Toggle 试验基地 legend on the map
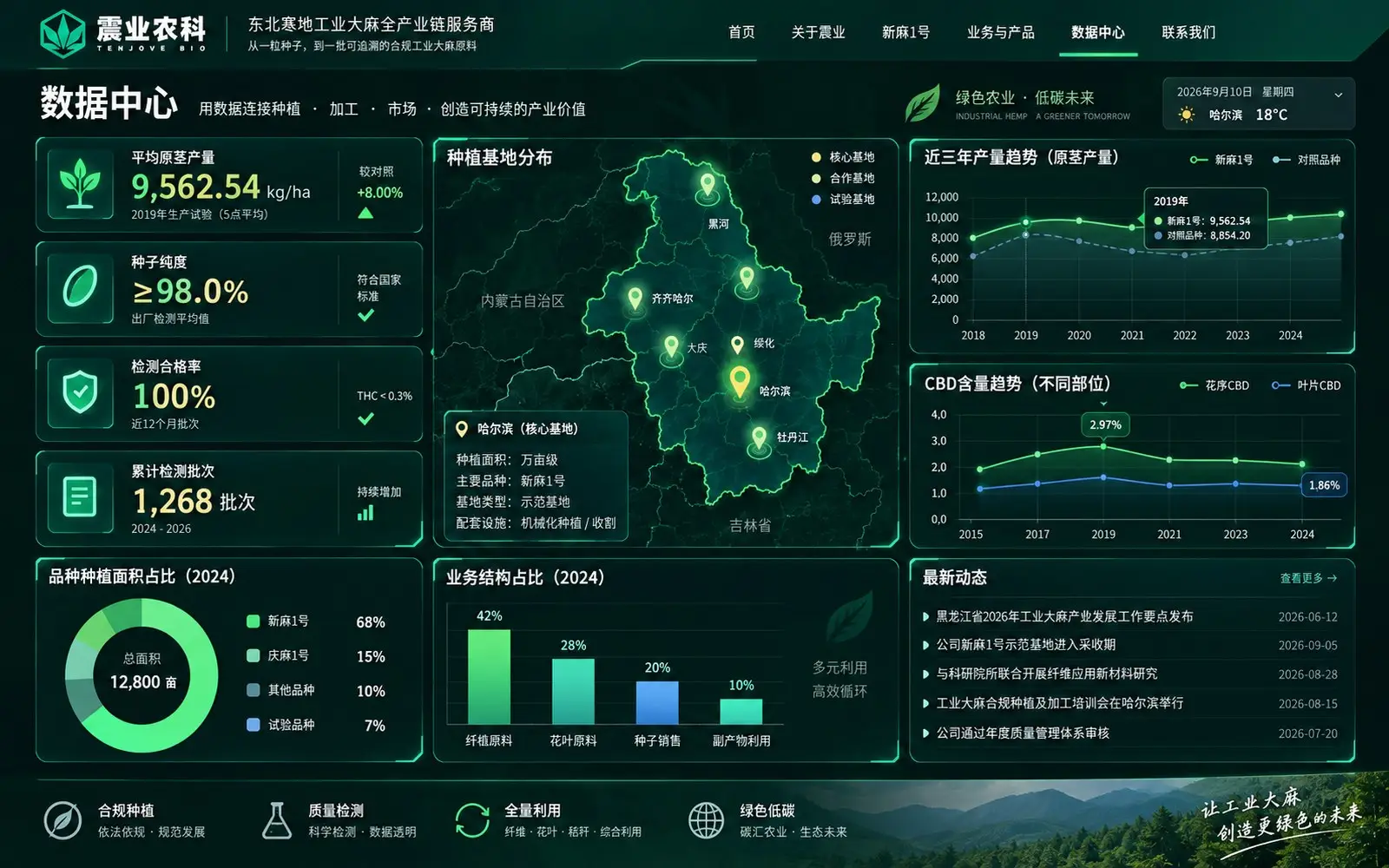The width and height of the screenshot is (1389, 868). 842,199
